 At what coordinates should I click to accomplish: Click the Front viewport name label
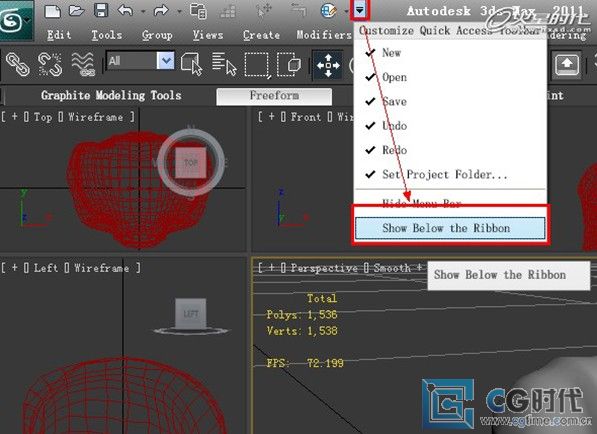(306, 117)
